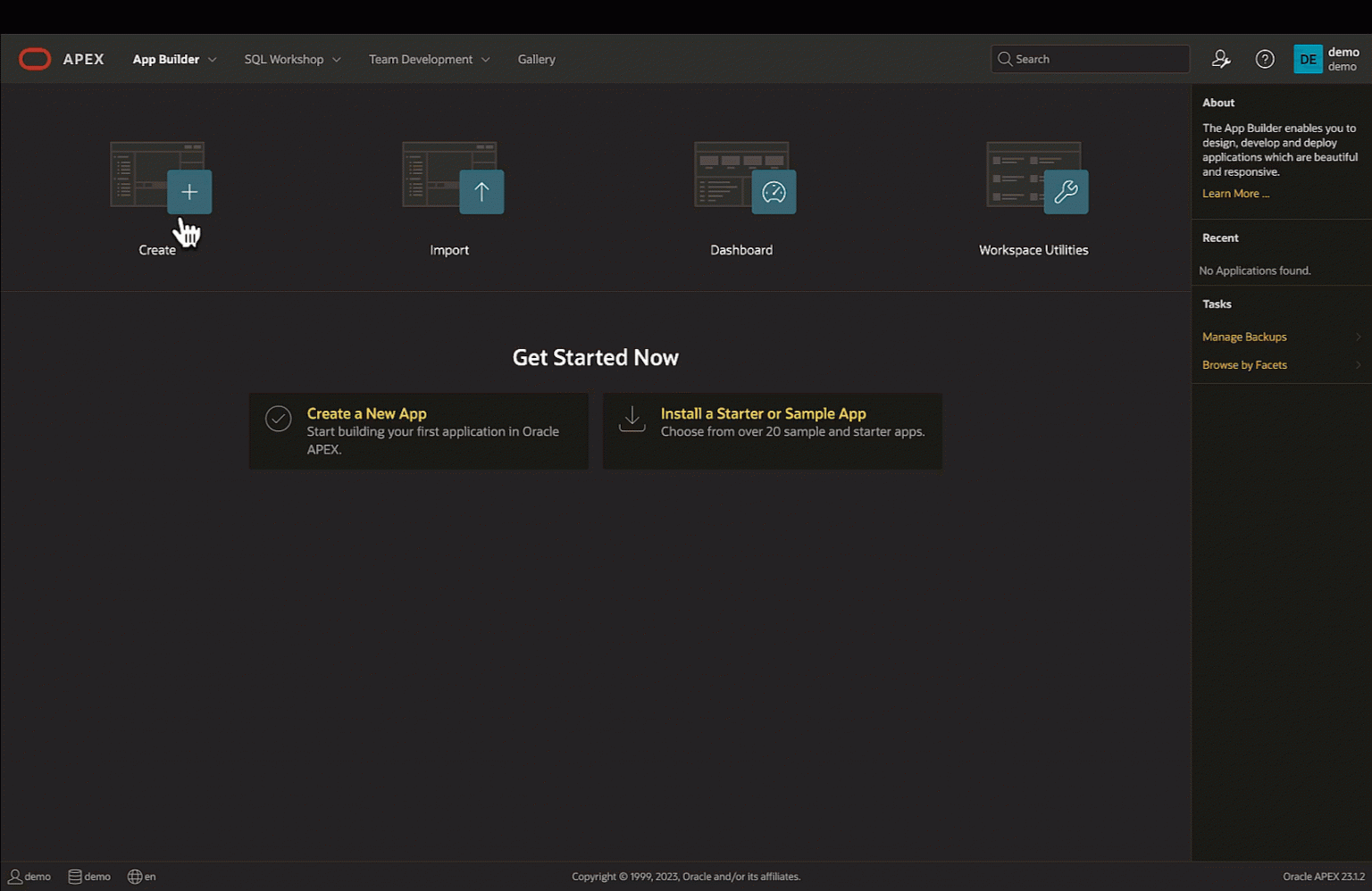Open Workspace Utilities via wrench icon
This screenshot has width=1372, height=891.
click(1066, 191)
